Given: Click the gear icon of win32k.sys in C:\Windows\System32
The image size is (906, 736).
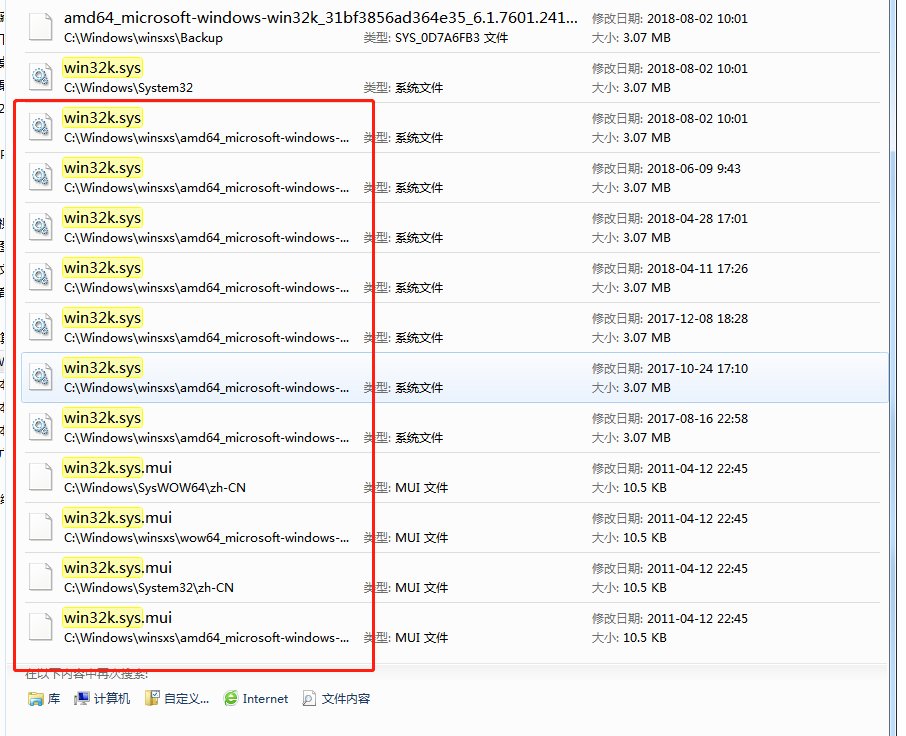Looking at the screenshot, I should [40, 77].
